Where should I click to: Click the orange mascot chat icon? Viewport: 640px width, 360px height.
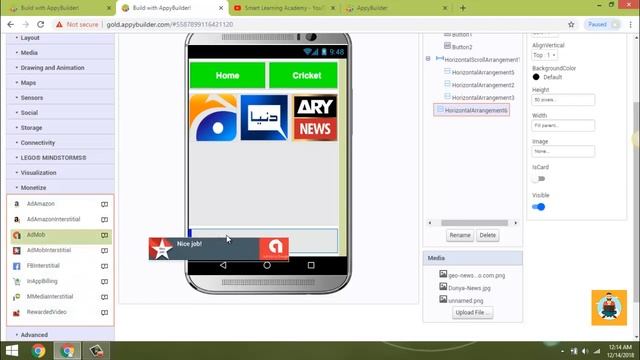point(609,308)
